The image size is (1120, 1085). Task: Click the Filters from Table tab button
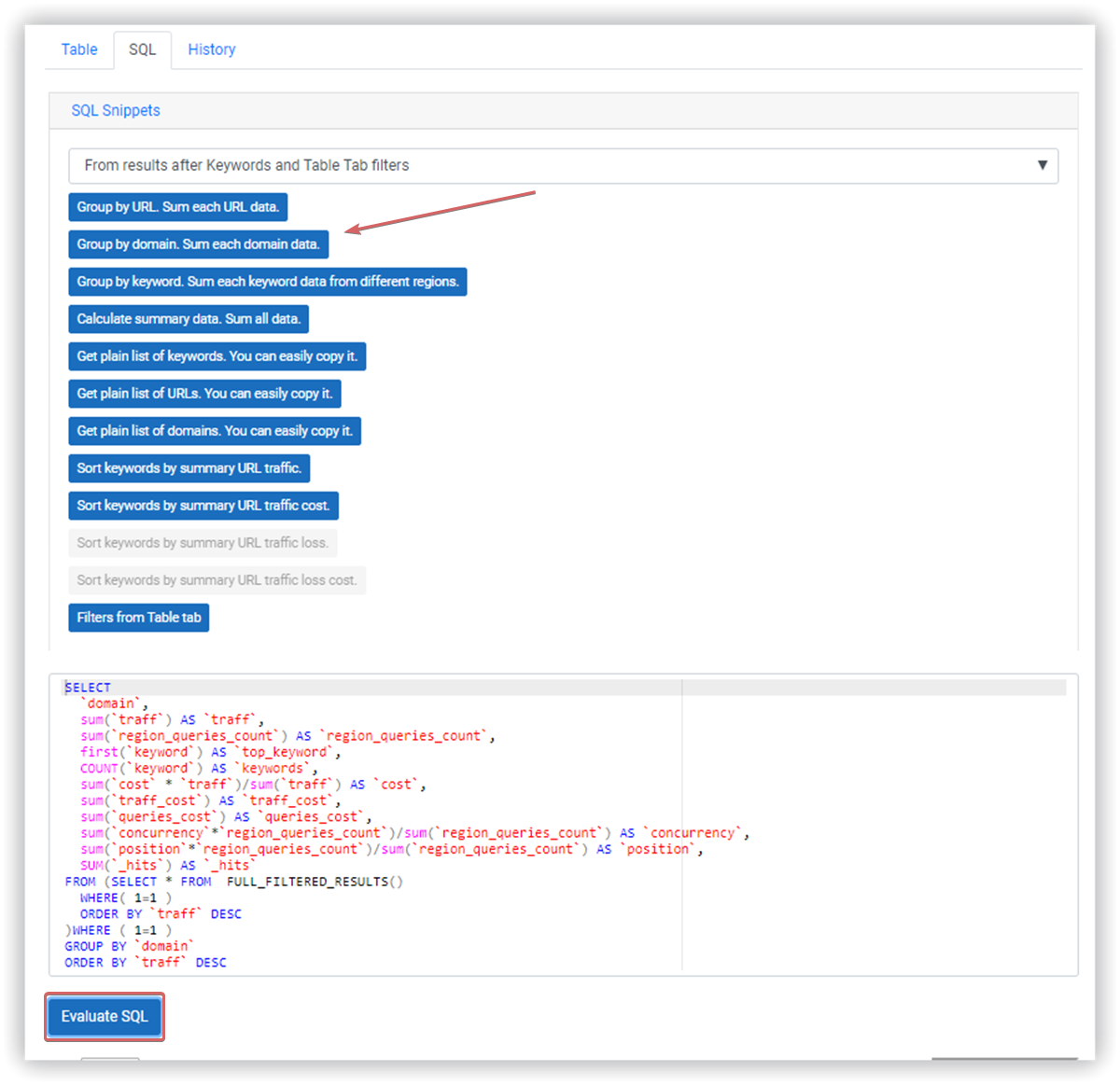point(139,618)
